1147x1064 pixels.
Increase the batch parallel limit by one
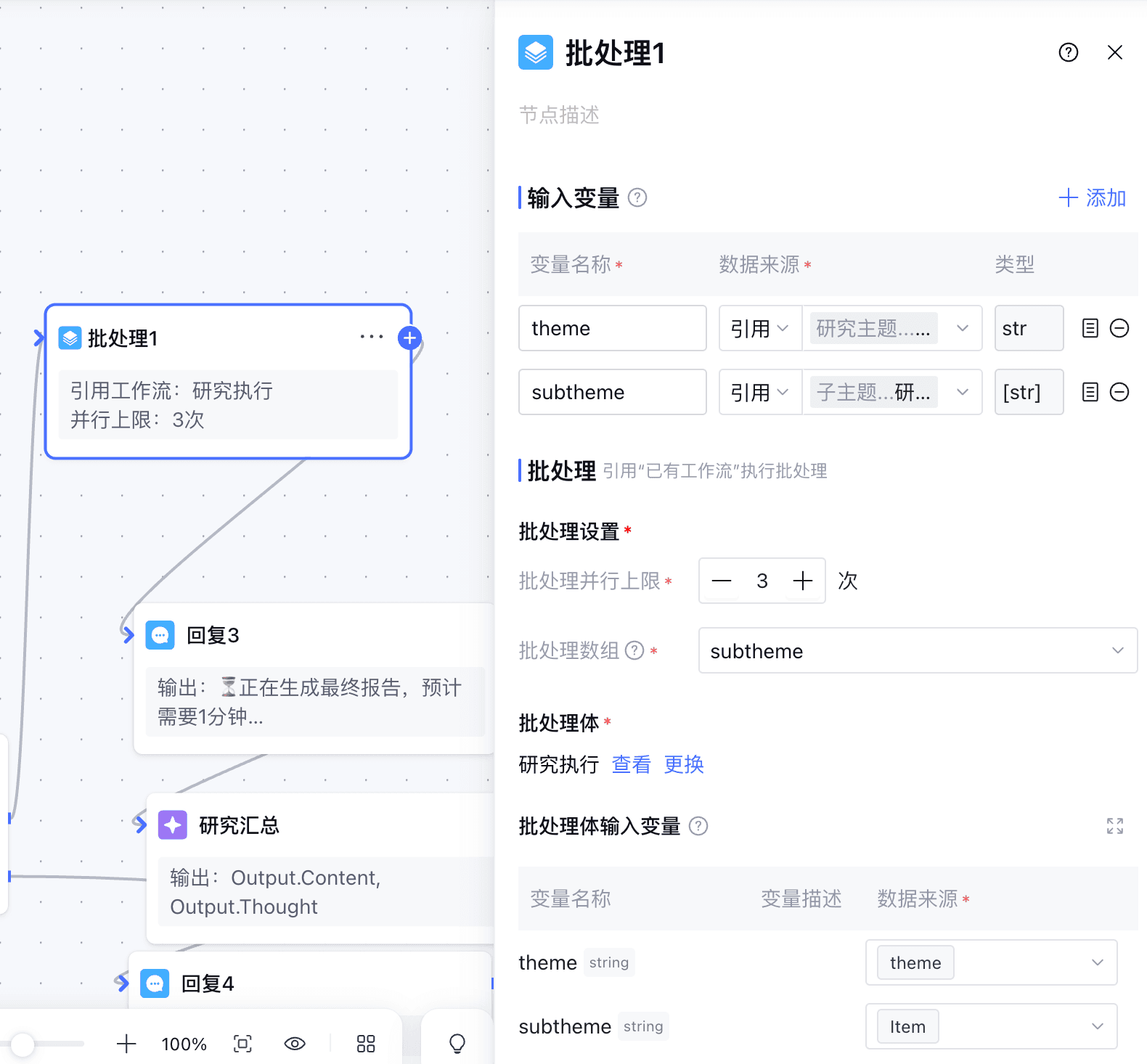(x=802, y=581)
